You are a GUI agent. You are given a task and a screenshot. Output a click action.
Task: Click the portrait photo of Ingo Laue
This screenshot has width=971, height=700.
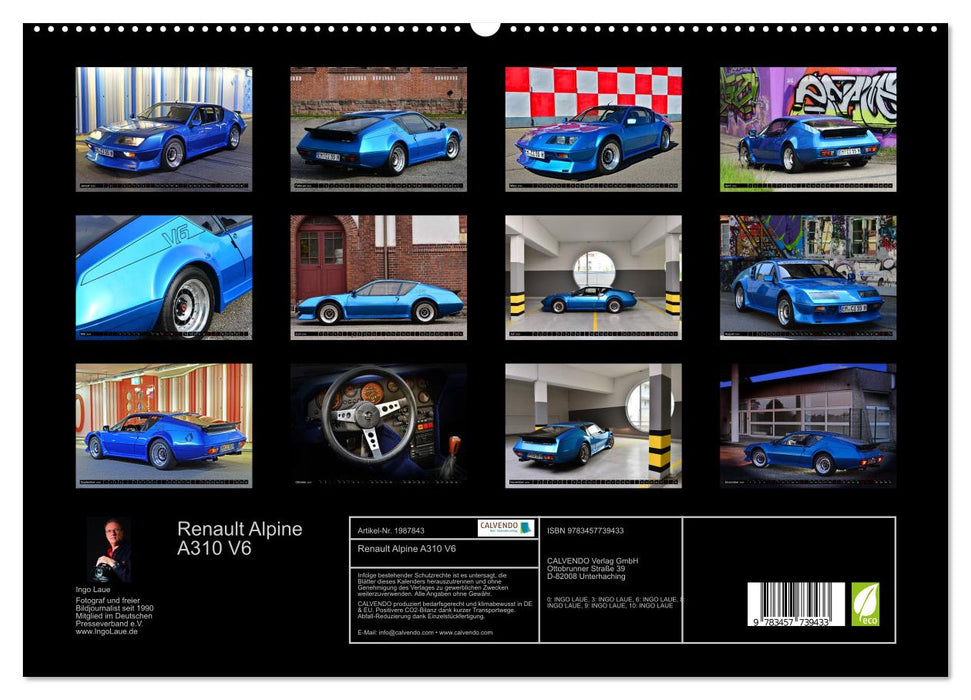pos(112,545)
